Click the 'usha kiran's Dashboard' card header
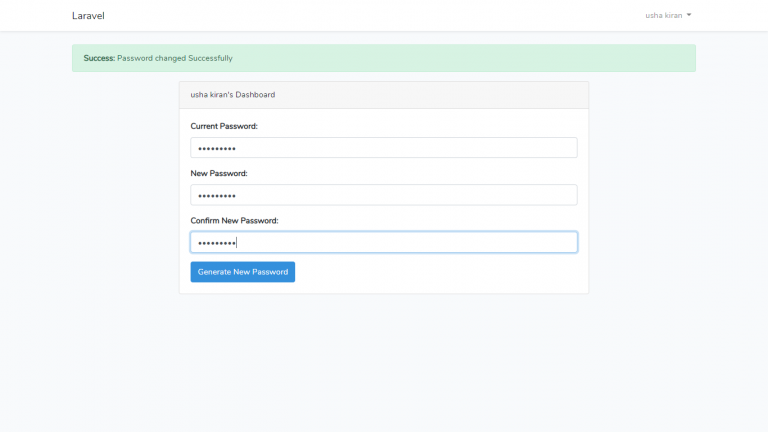Screen dimensions: 768x432 click(384, 95)
